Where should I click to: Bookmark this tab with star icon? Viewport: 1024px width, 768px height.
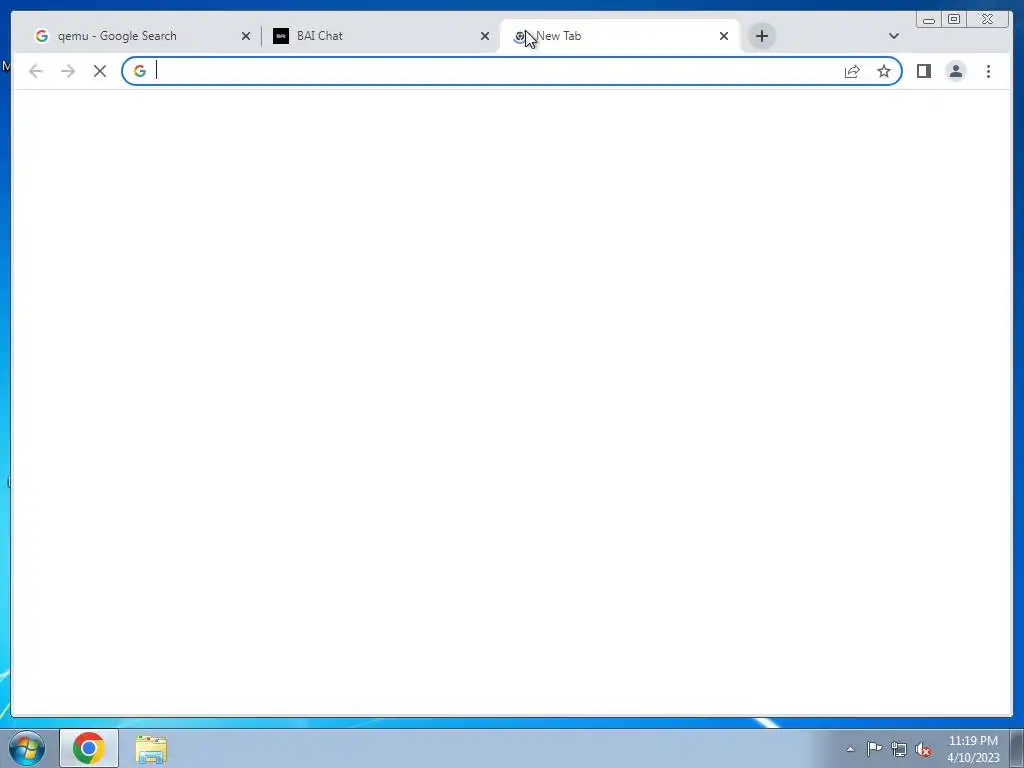(884, 71)
